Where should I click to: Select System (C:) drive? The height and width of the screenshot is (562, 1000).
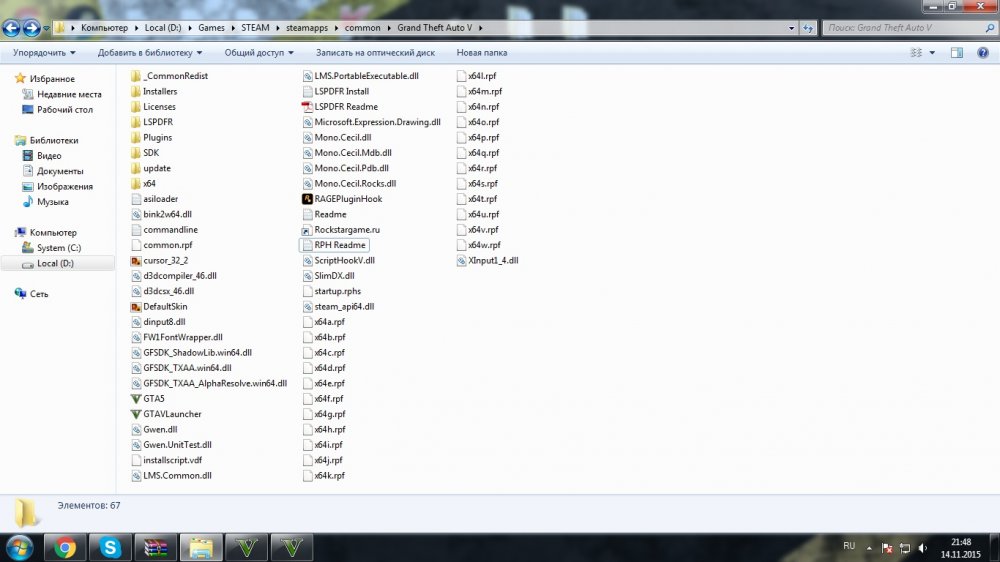pyautogui.click(x=59, y=248)
